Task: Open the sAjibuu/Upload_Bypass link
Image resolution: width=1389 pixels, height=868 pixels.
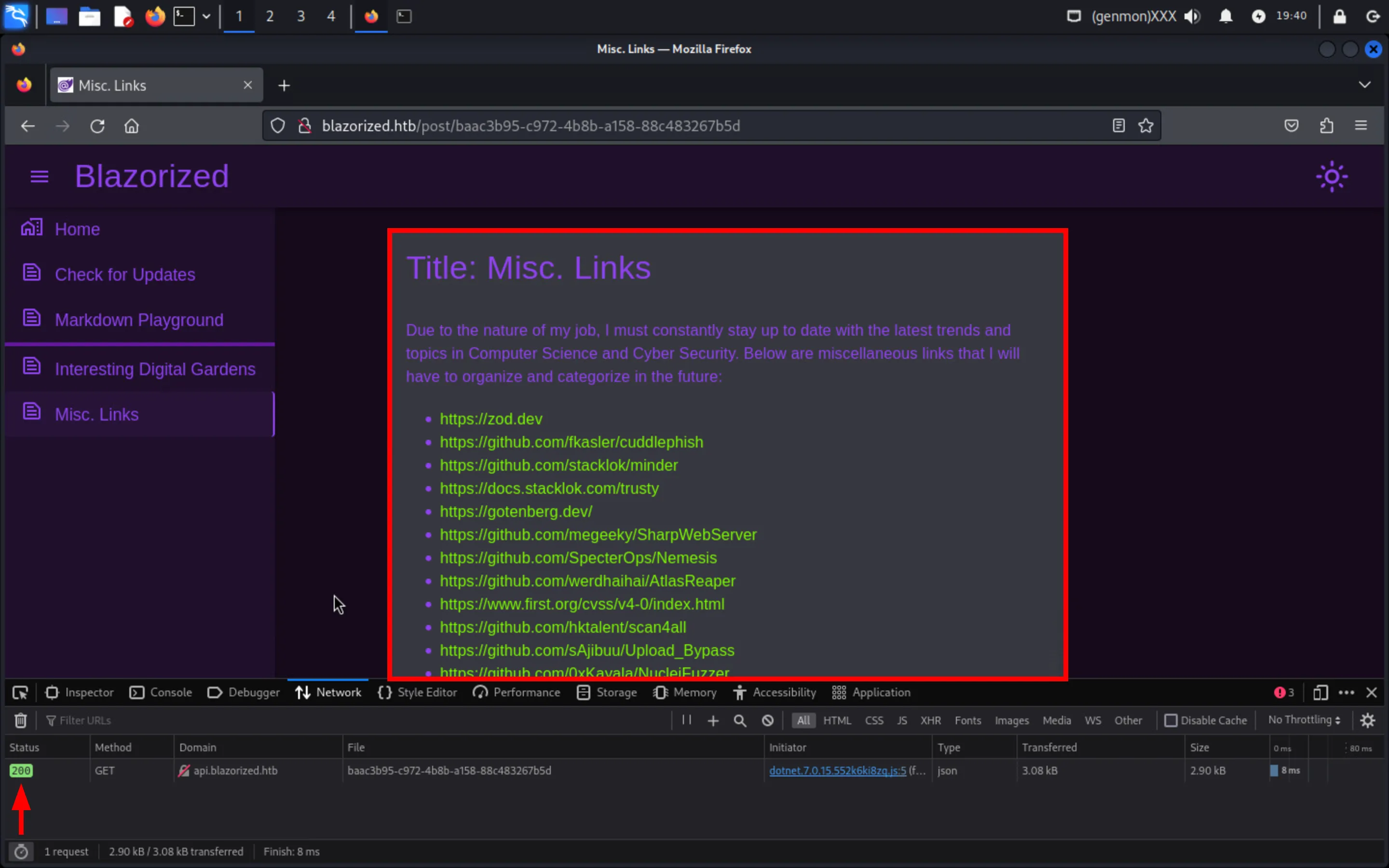Action: [x=586, y=651]
